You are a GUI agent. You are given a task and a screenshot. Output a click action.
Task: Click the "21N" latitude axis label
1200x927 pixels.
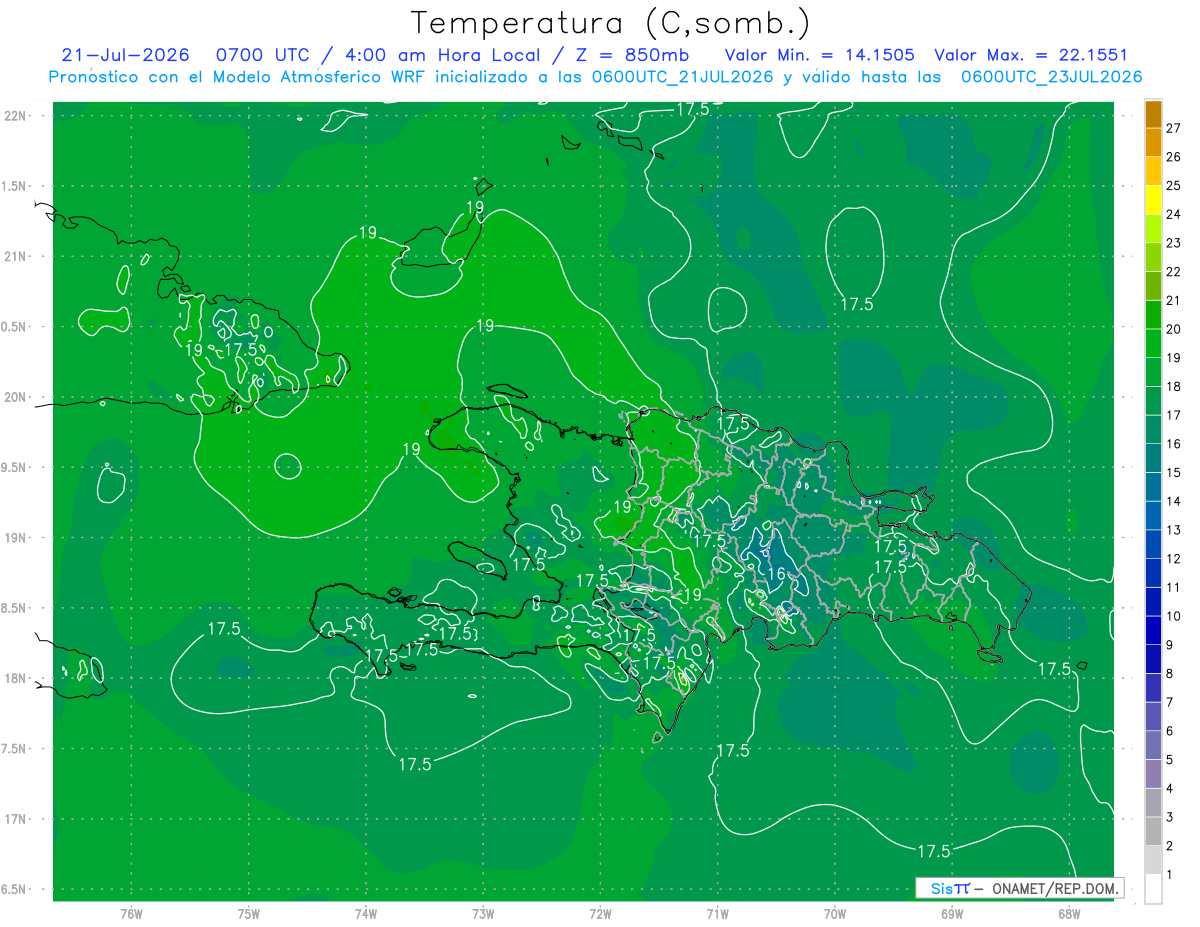click(14, 256)
